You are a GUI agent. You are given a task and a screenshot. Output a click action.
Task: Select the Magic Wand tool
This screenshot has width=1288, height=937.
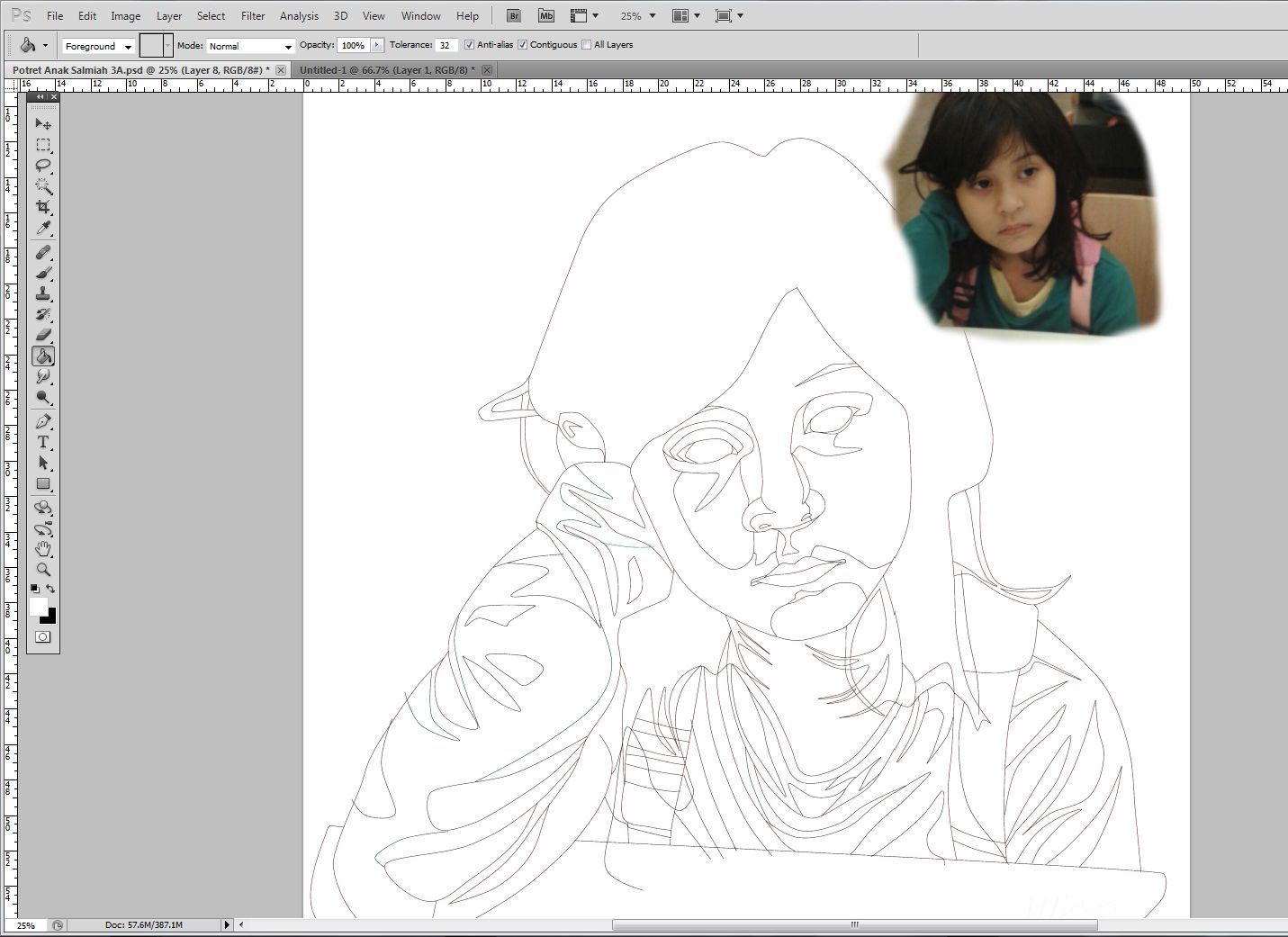tap(43, 186)
